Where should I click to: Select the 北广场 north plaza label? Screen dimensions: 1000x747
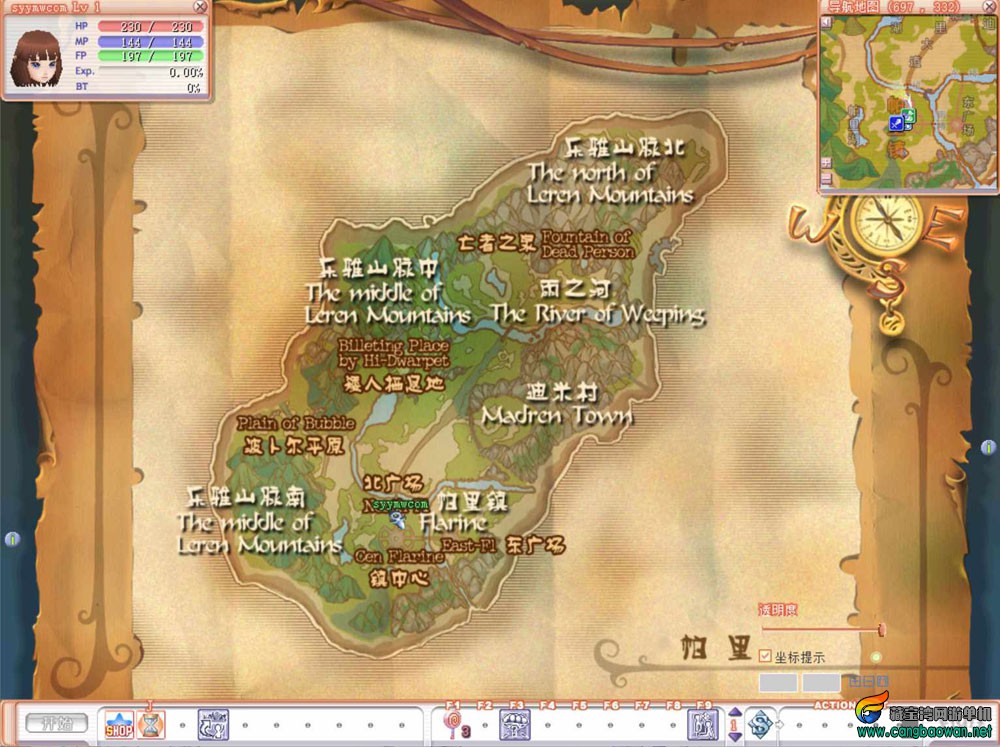click(393, 483)
